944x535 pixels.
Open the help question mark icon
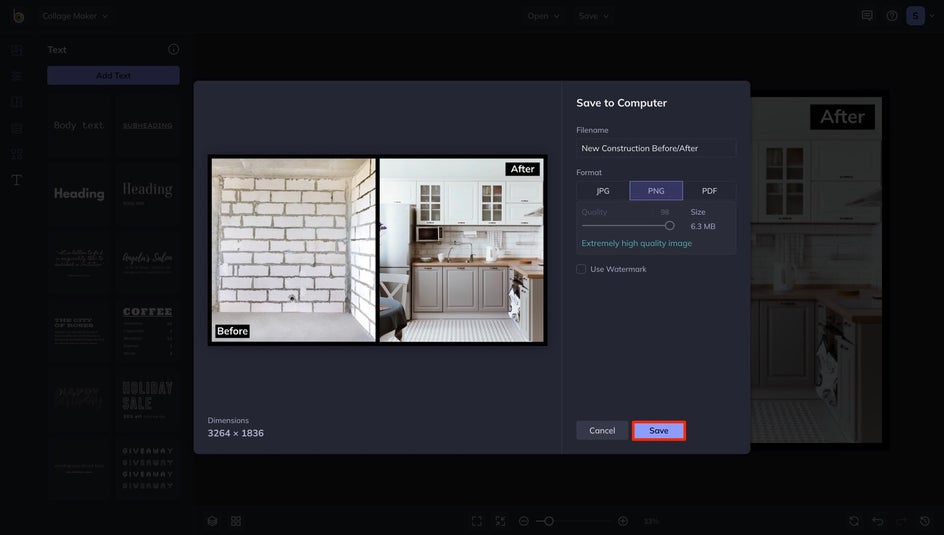(x=891, y=16)
